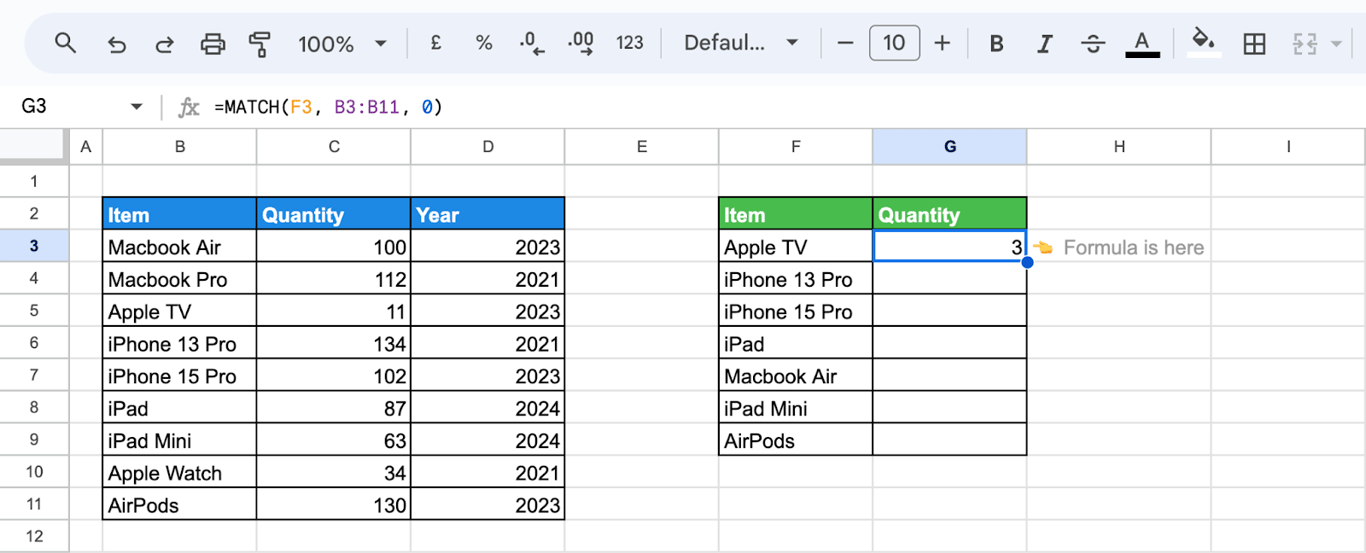Open the Default font dropdown
This screenshot has height=553, width=1366.
pos(741,43)
